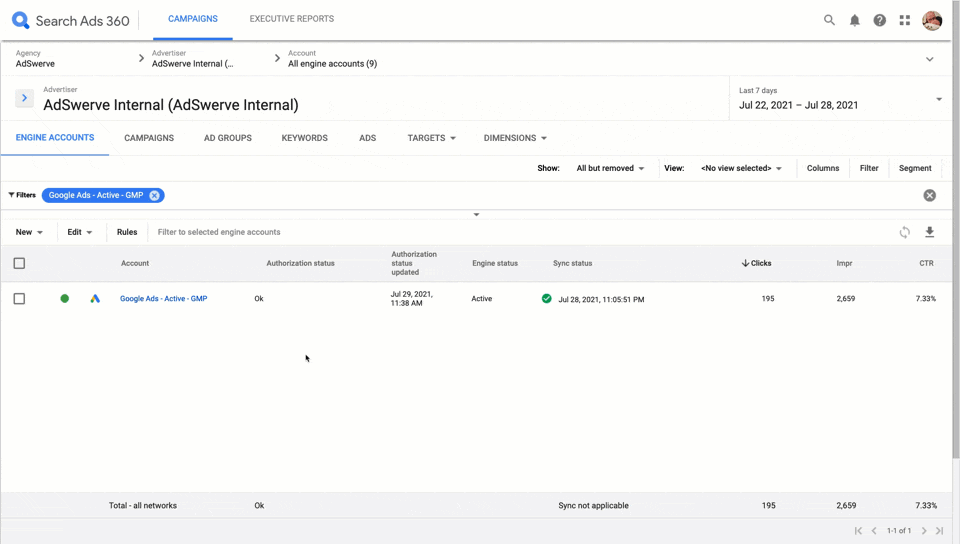Sort by the Impr column header
The height and width of the screenshot is (544, 960).
(844, 263)
